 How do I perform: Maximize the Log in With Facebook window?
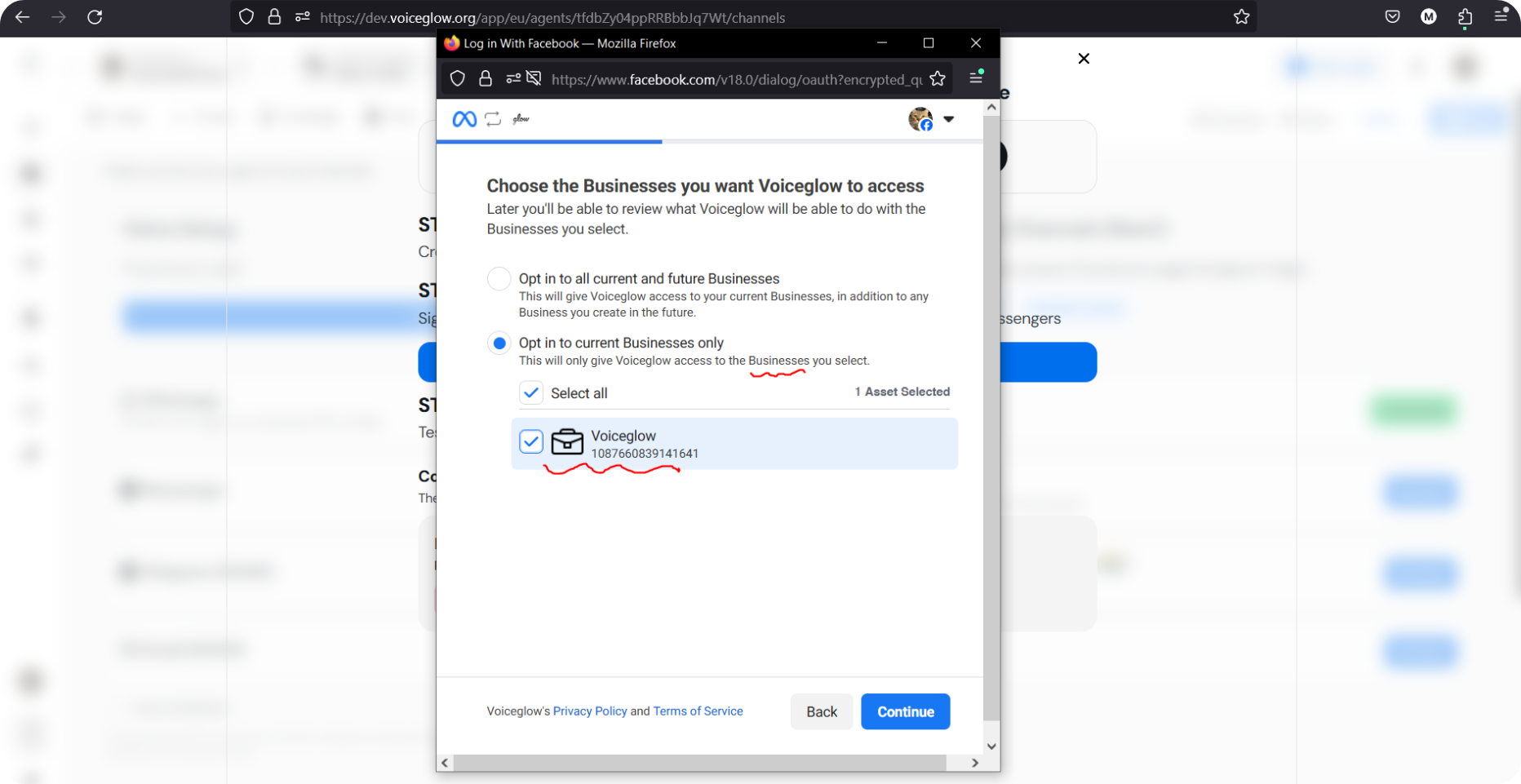929,43
